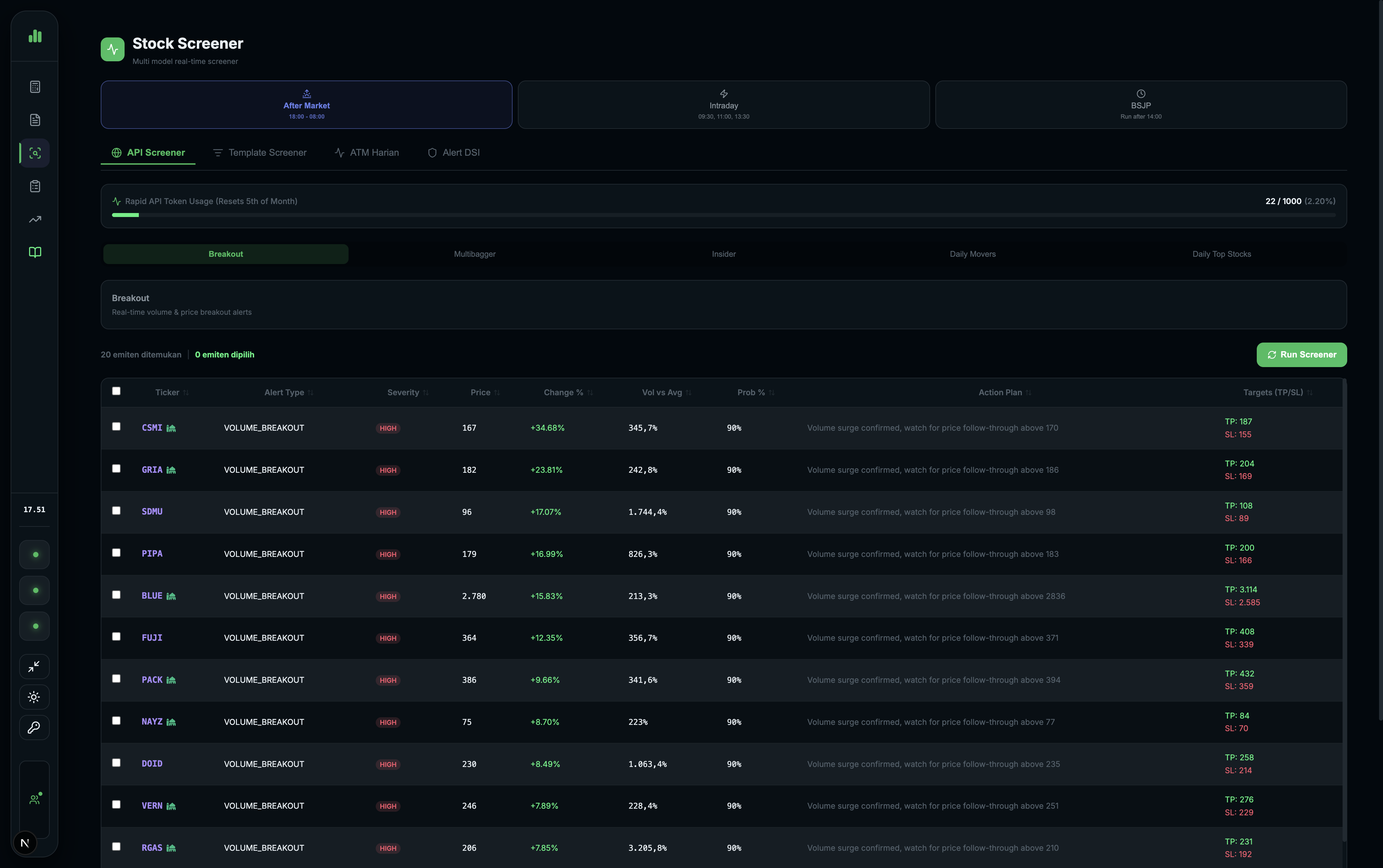Select the BSJP session card

1141,104
